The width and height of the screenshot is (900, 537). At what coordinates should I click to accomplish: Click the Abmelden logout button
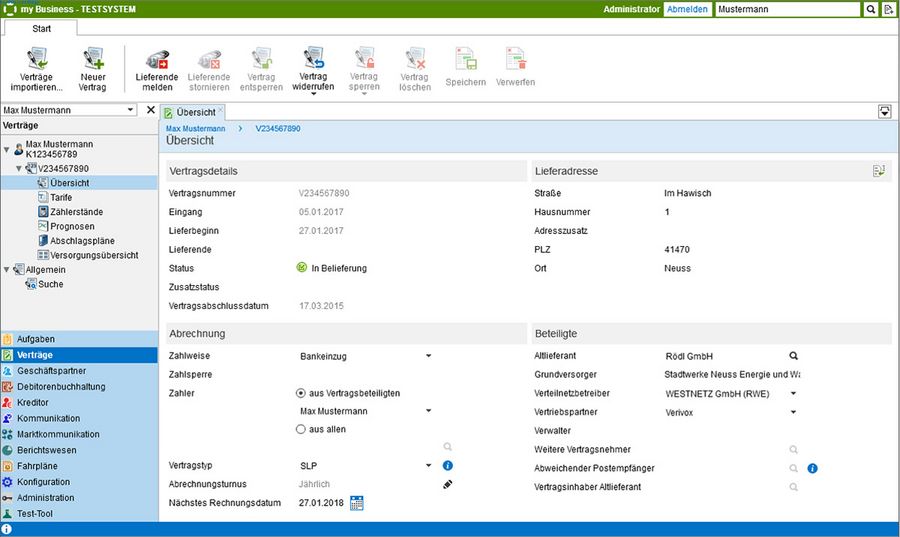(x=687, y=9)
